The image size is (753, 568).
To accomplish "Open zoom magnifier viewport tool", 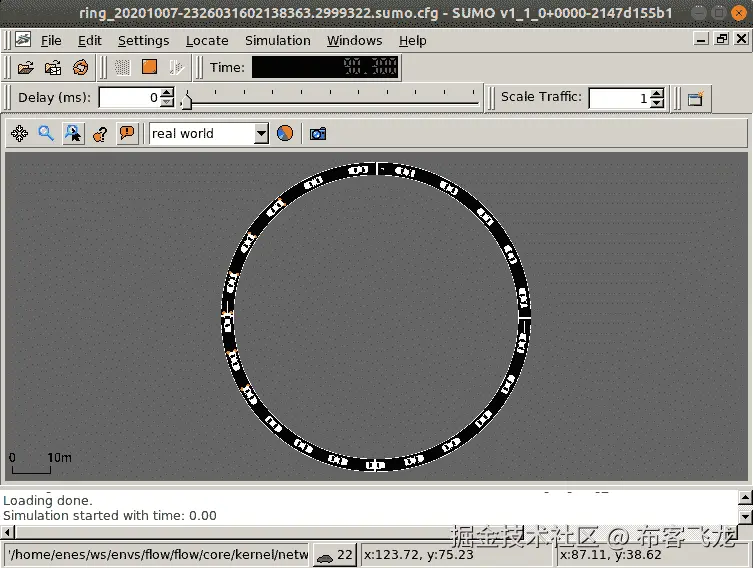I will click(x=46, y=133).
